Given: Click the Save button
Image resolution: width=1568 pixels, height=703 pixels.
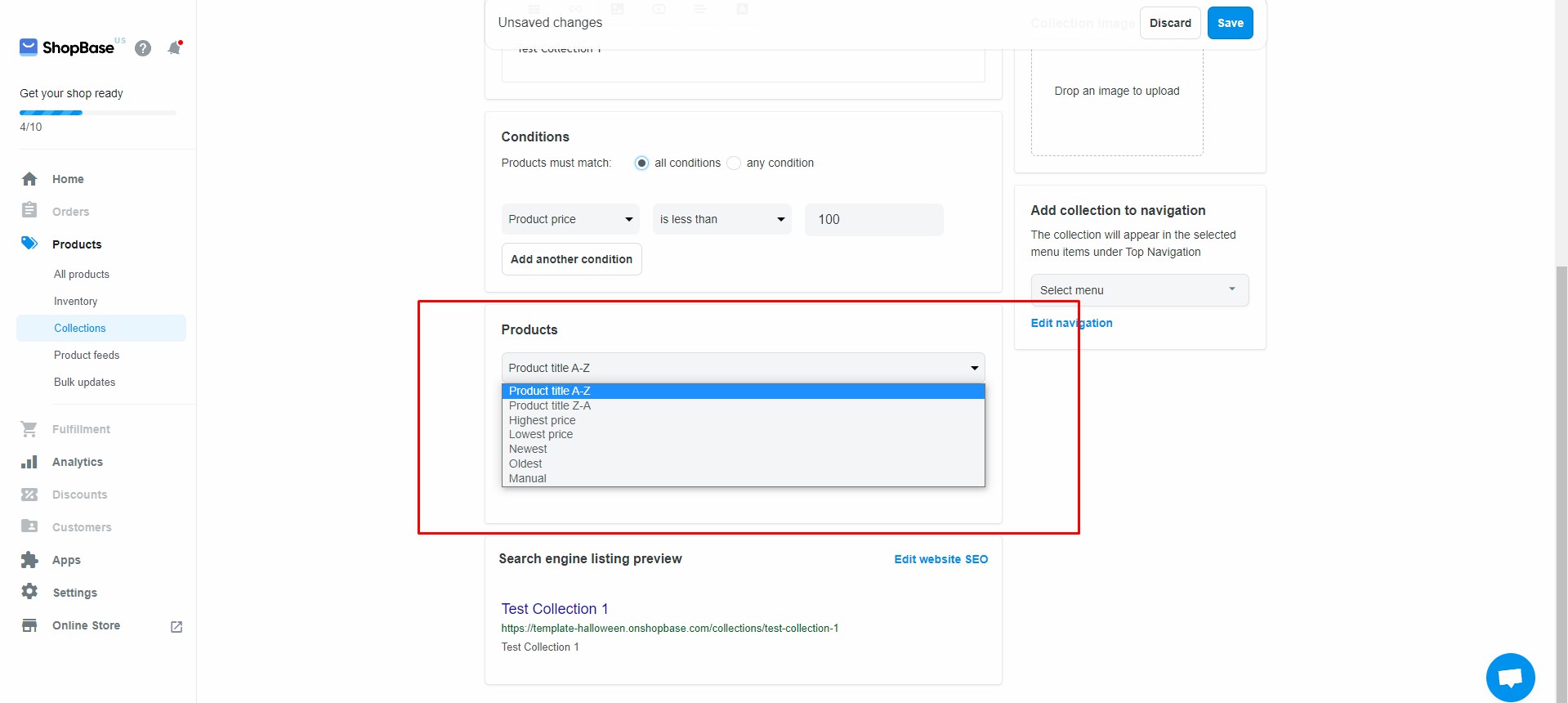Looking at the screenshot, I should click(x=1230, y=23).
